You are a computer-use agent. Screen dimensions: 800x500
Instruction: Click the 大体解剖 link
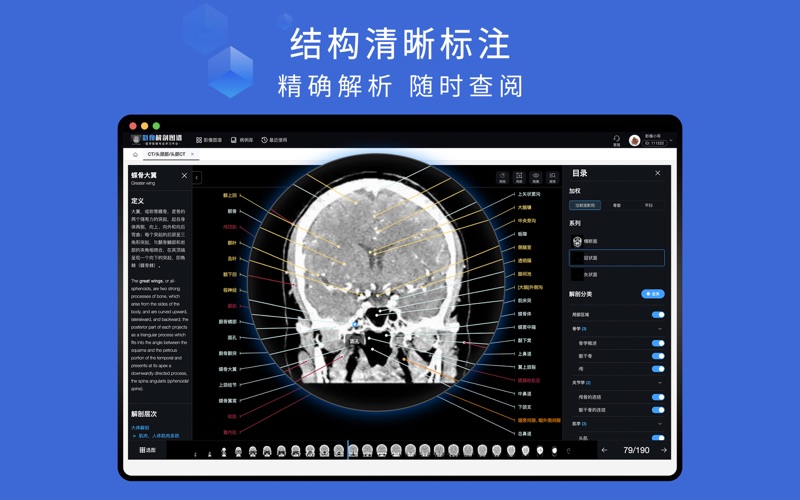tap(140, 428)
